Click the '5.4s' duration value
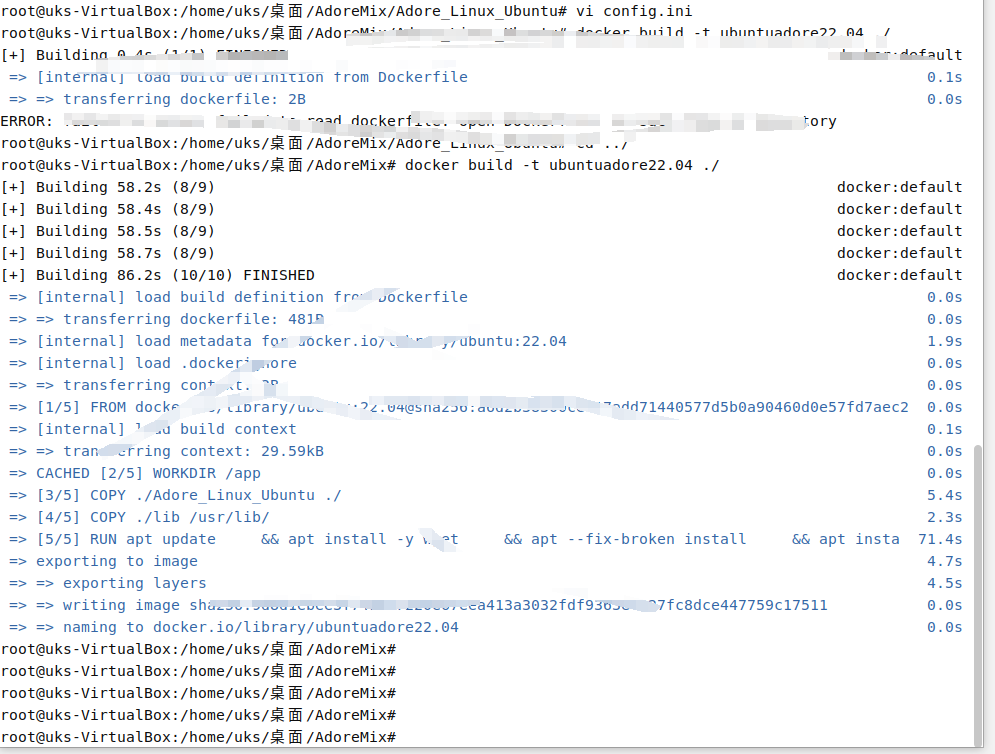Screen dimensions: 995x754 944,496
